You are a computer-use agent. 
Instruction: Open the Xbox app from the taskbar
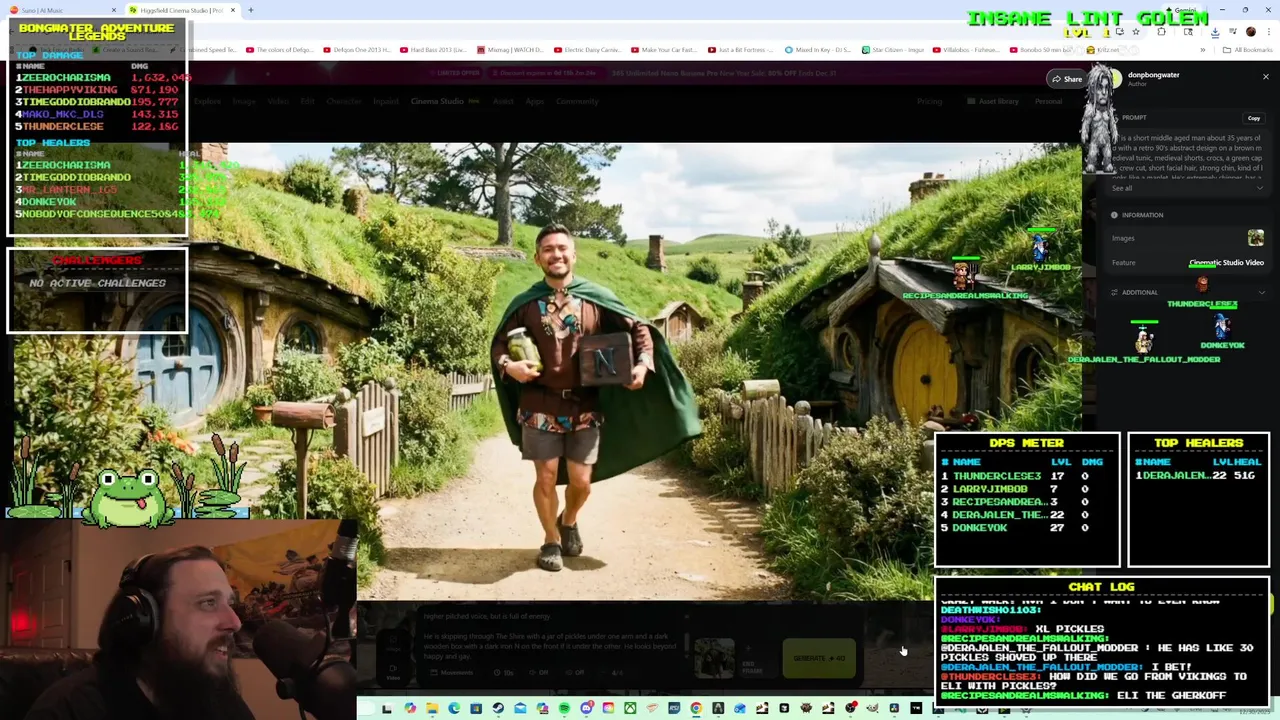click(630, 709)
